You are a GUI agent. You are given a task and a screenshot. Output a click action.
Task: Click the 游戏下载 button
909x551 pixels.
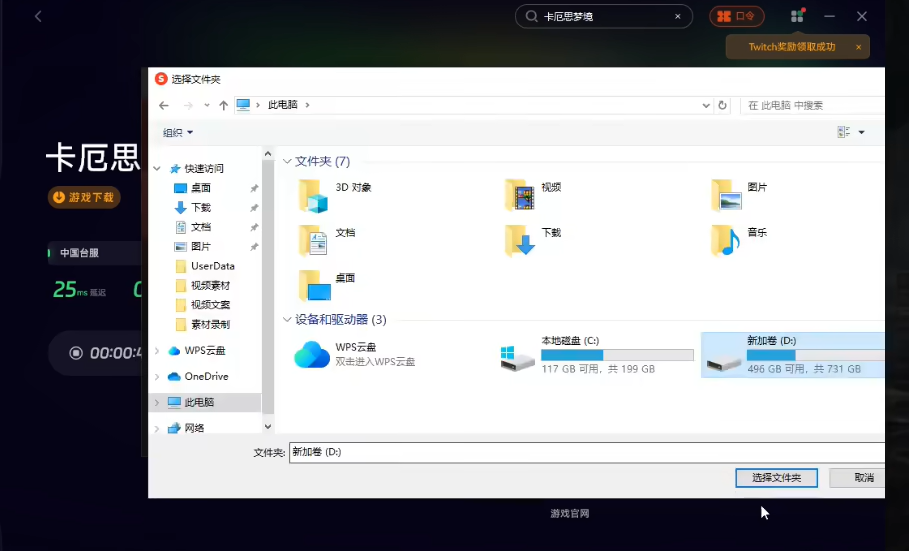[x=84, y=197]
